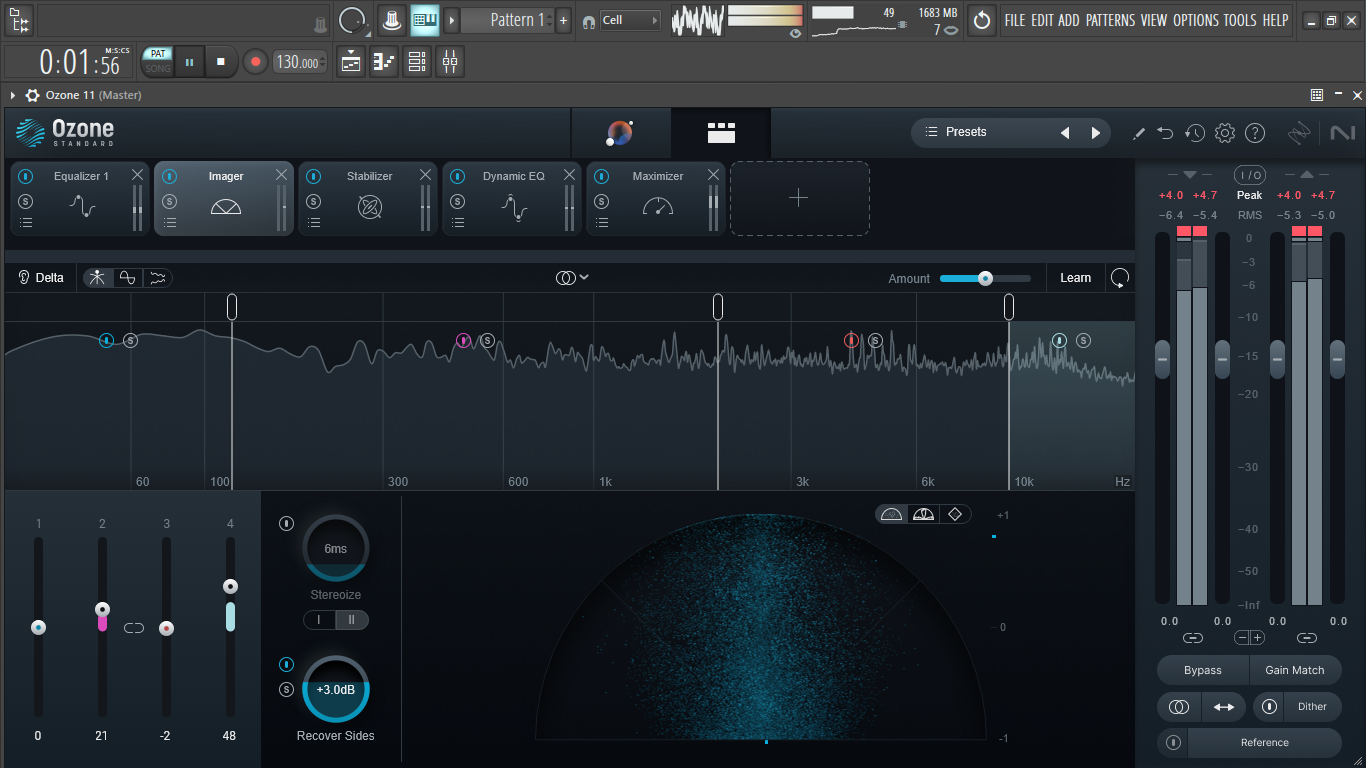This screenshot has width=1366, height=768.
Task: Open the Ozone help question mark icon
Action: (x=1255, y=133)
